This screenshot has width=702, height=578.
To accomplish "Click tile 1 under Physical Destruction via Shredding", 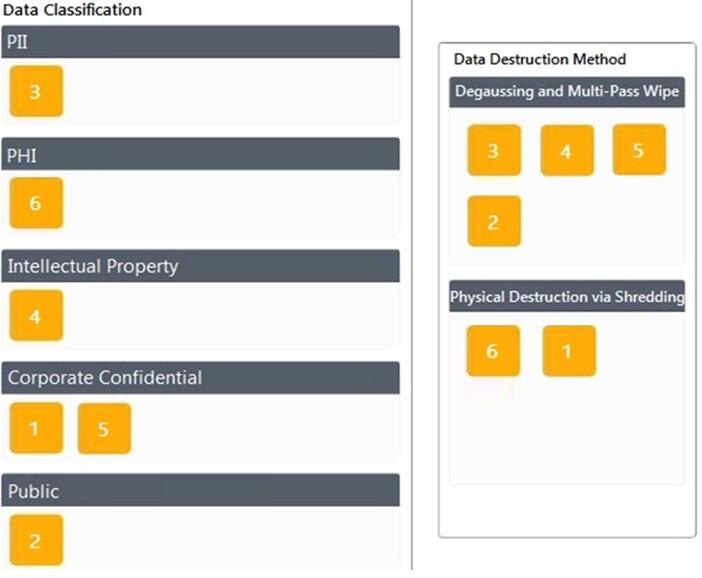I will [x=569, y=351].
